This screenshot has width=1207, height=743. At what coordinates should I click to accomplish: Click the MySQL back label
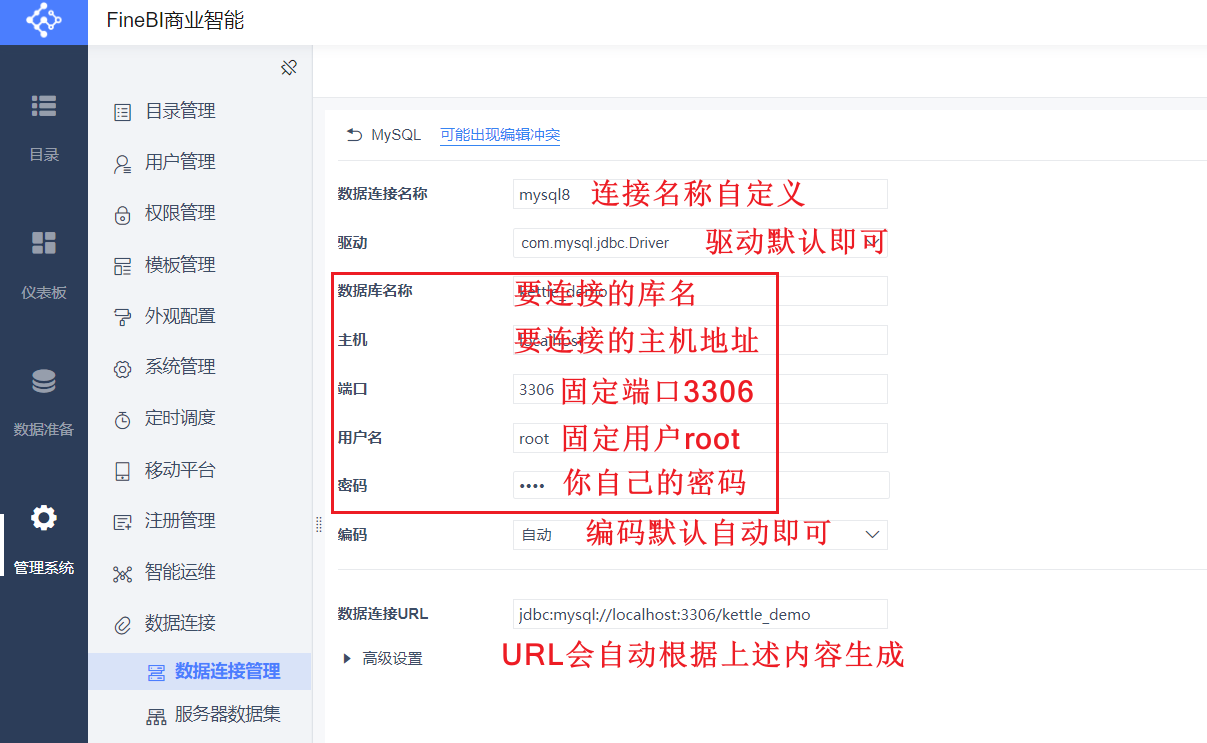pyautogui.click(x=396, y=135)
